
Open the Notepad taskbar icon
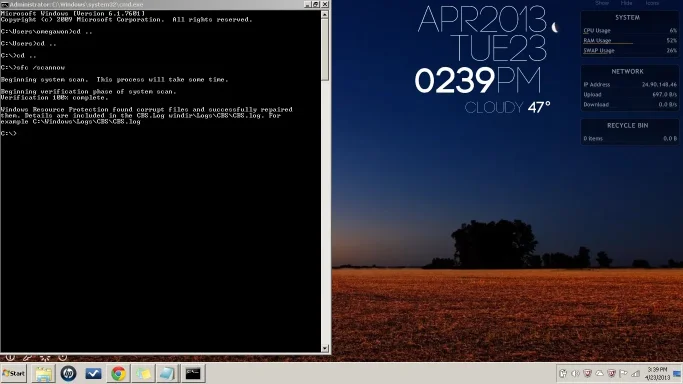(x=168, y=374)
